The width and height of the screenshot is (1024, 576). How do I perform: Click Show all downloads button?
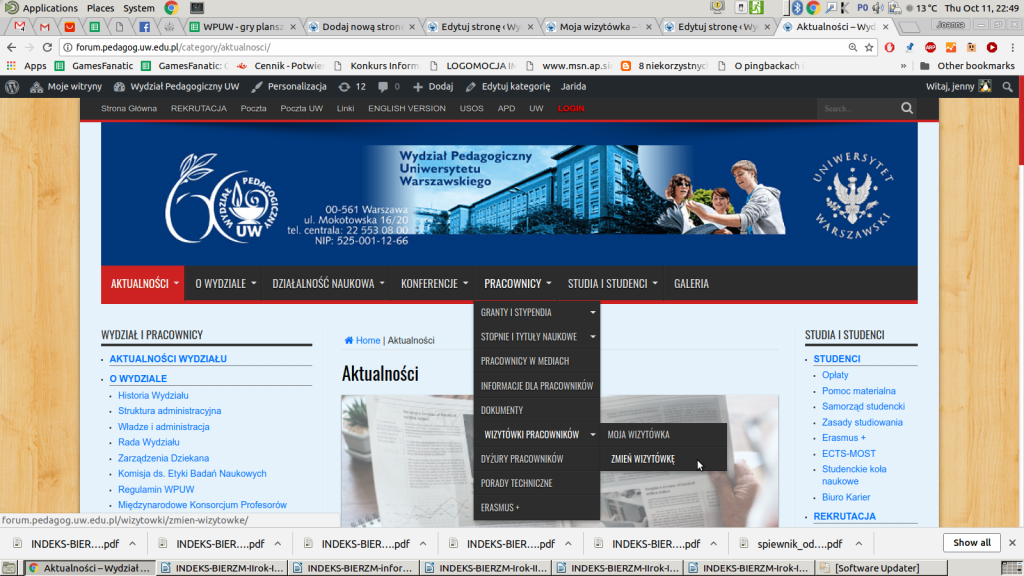tap(972, 543)
